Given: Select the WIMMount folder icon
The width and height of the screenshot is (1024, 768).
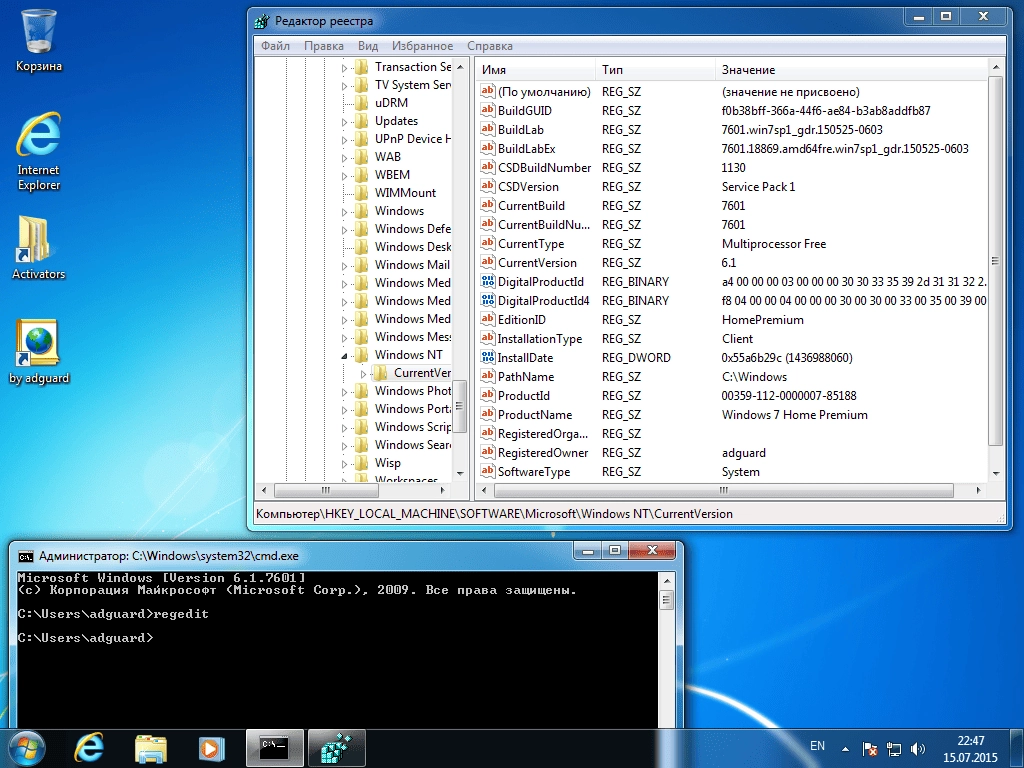Looking at the screenshot, I should [361, 193].
